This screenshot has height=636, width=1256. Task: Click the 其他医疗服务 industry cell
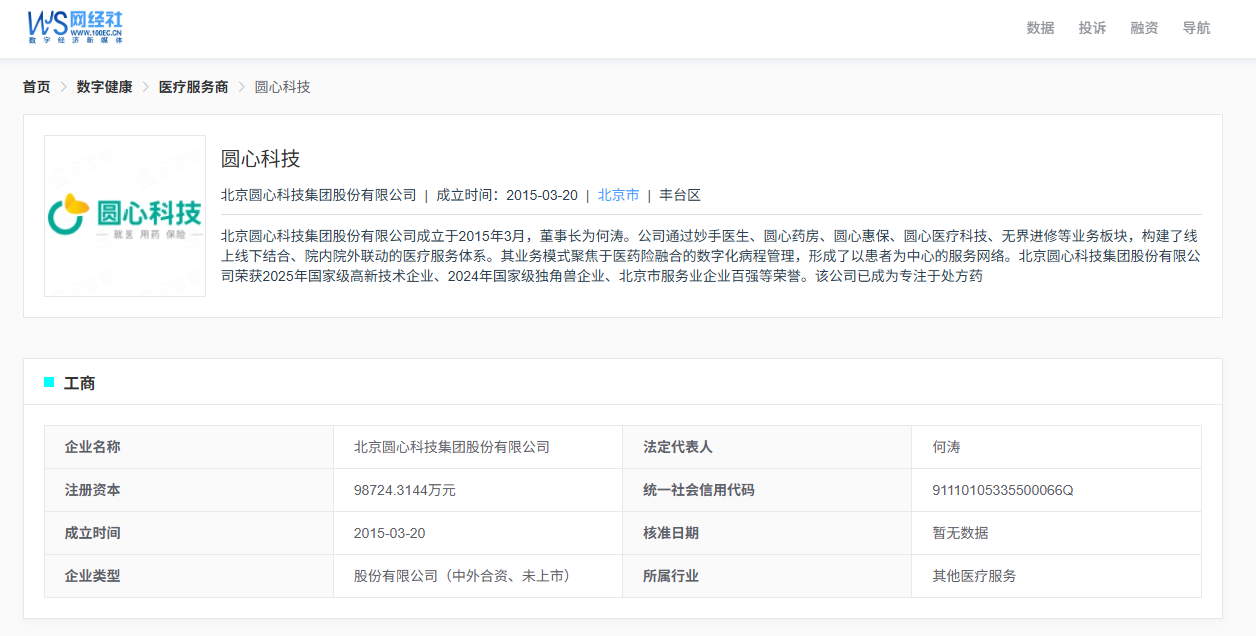974,576
